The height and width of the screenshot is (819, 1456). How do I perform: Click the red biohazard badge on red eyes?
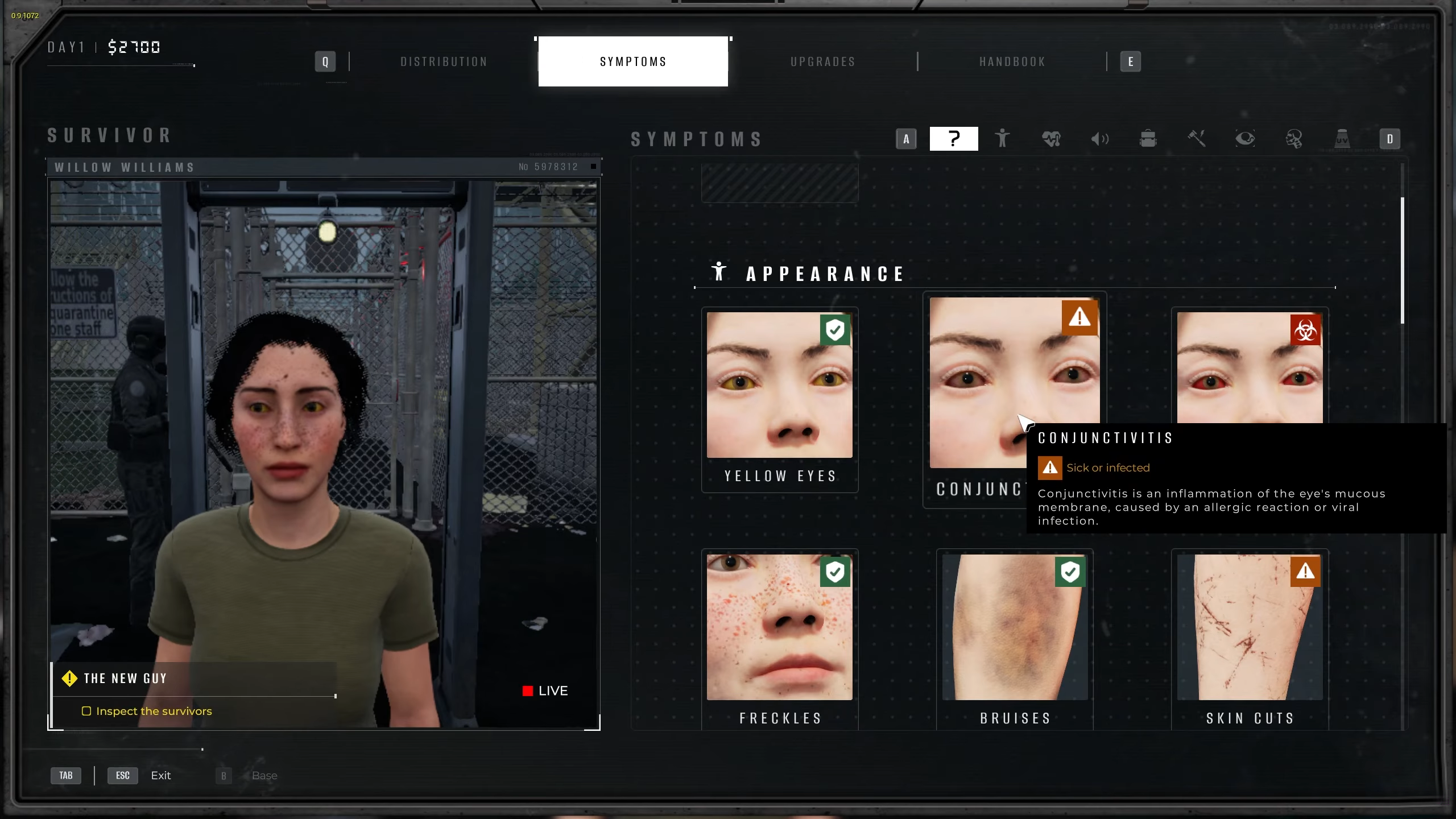pos(1305,330)
